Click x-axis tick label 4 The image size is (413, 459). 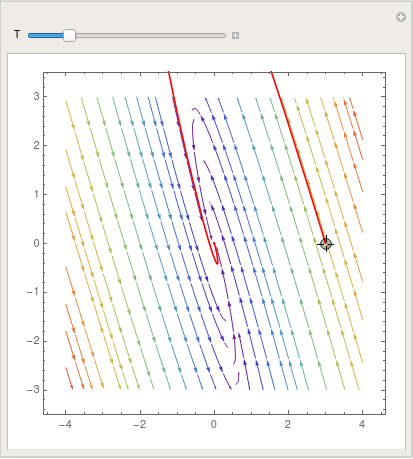(362, 424)
